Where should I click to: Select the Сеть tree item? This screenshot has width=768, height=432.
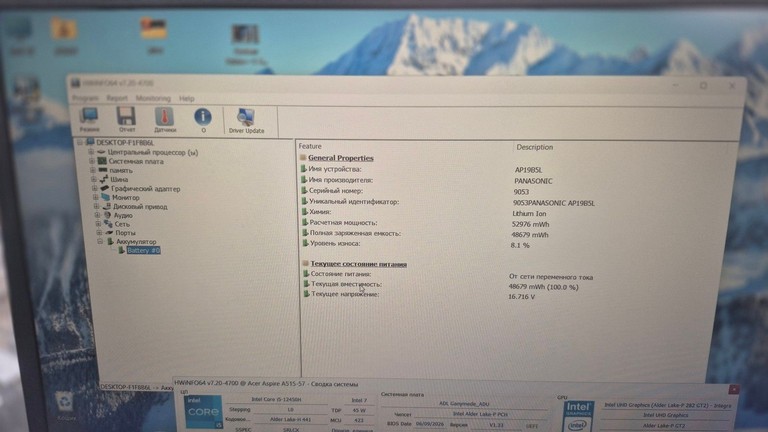(x=122, y=224)
